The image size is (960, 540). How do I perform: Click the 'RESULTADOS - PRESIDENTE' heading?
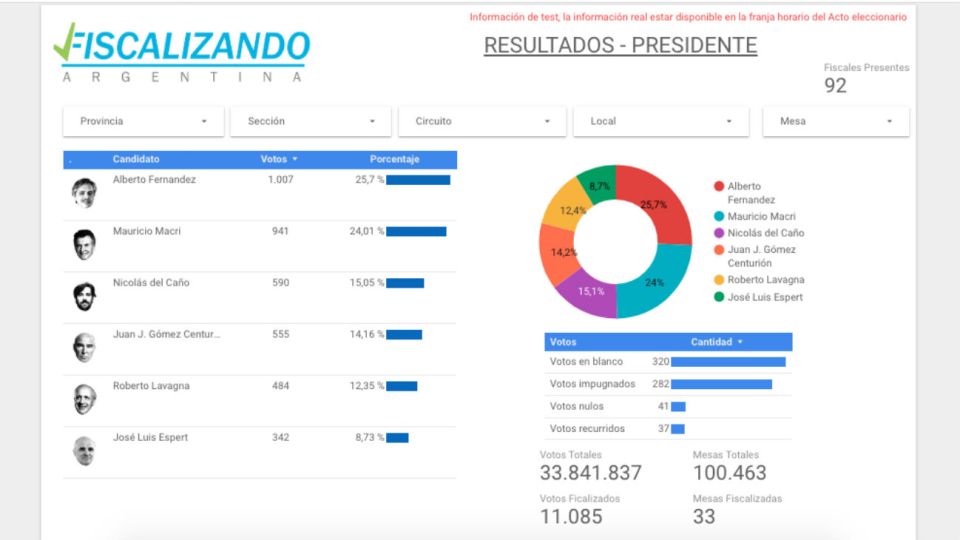coord(620,45)
